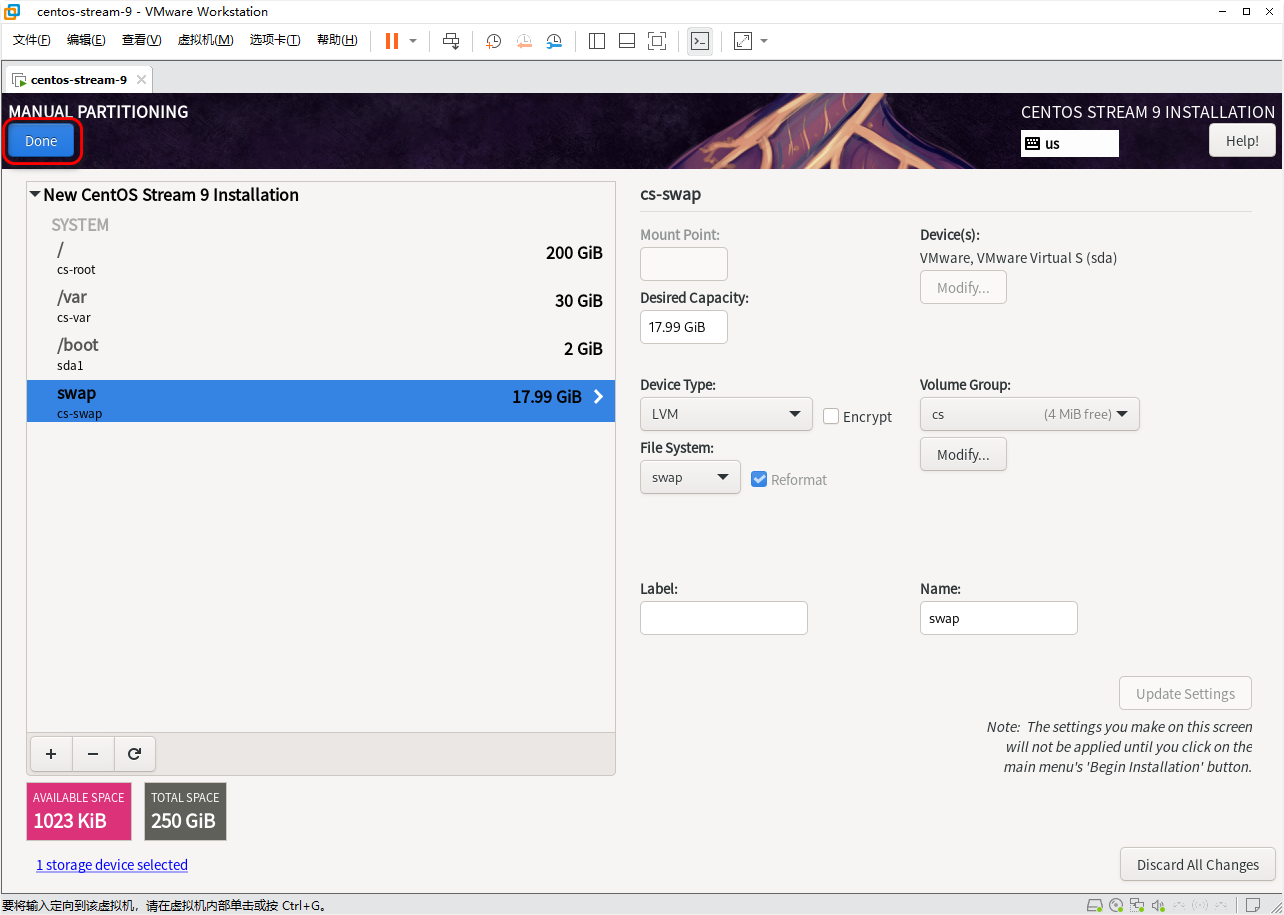Open snapshot manager using the clock-wrench icon

click(x=554, y=41)
